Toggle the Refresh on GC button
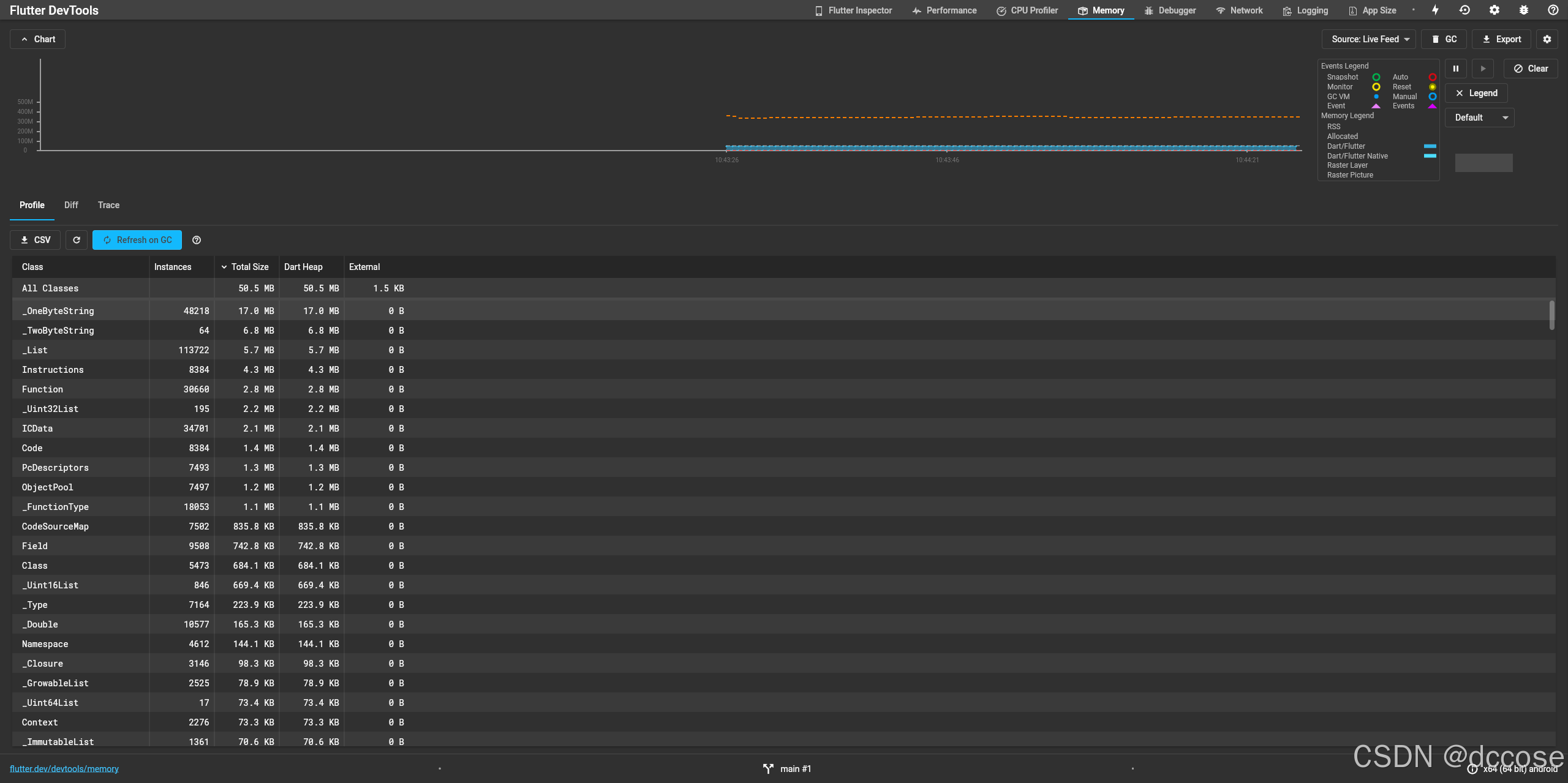1568x783 pixels. [137, 240]
